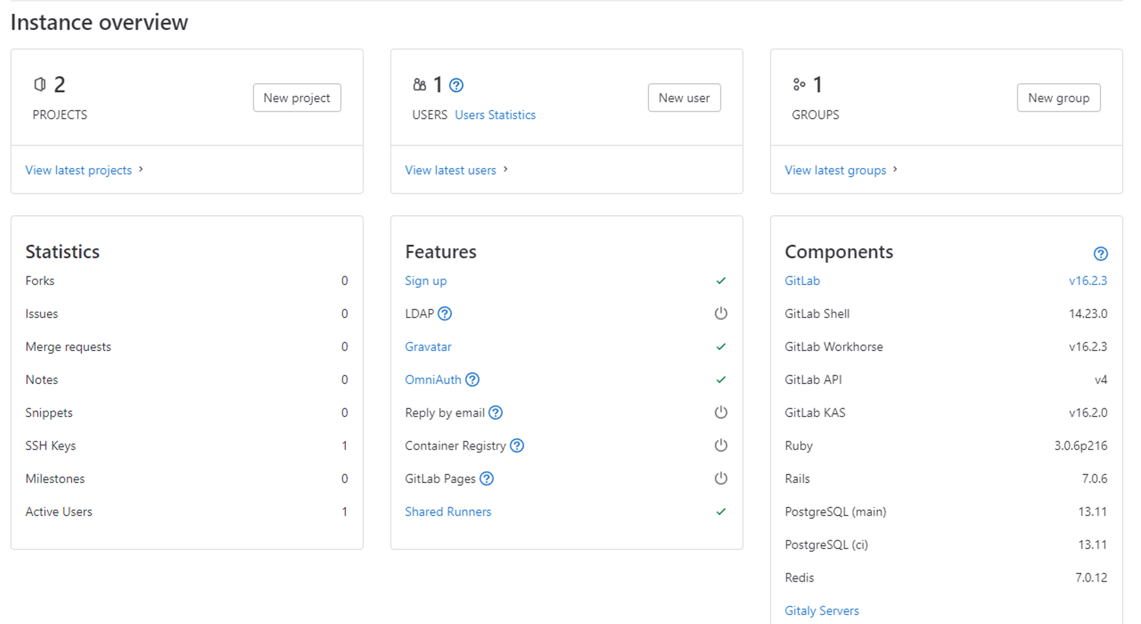Click the Container Registry power icon
The width and height of the screenshot is (1141, 624).
point(720,445)
